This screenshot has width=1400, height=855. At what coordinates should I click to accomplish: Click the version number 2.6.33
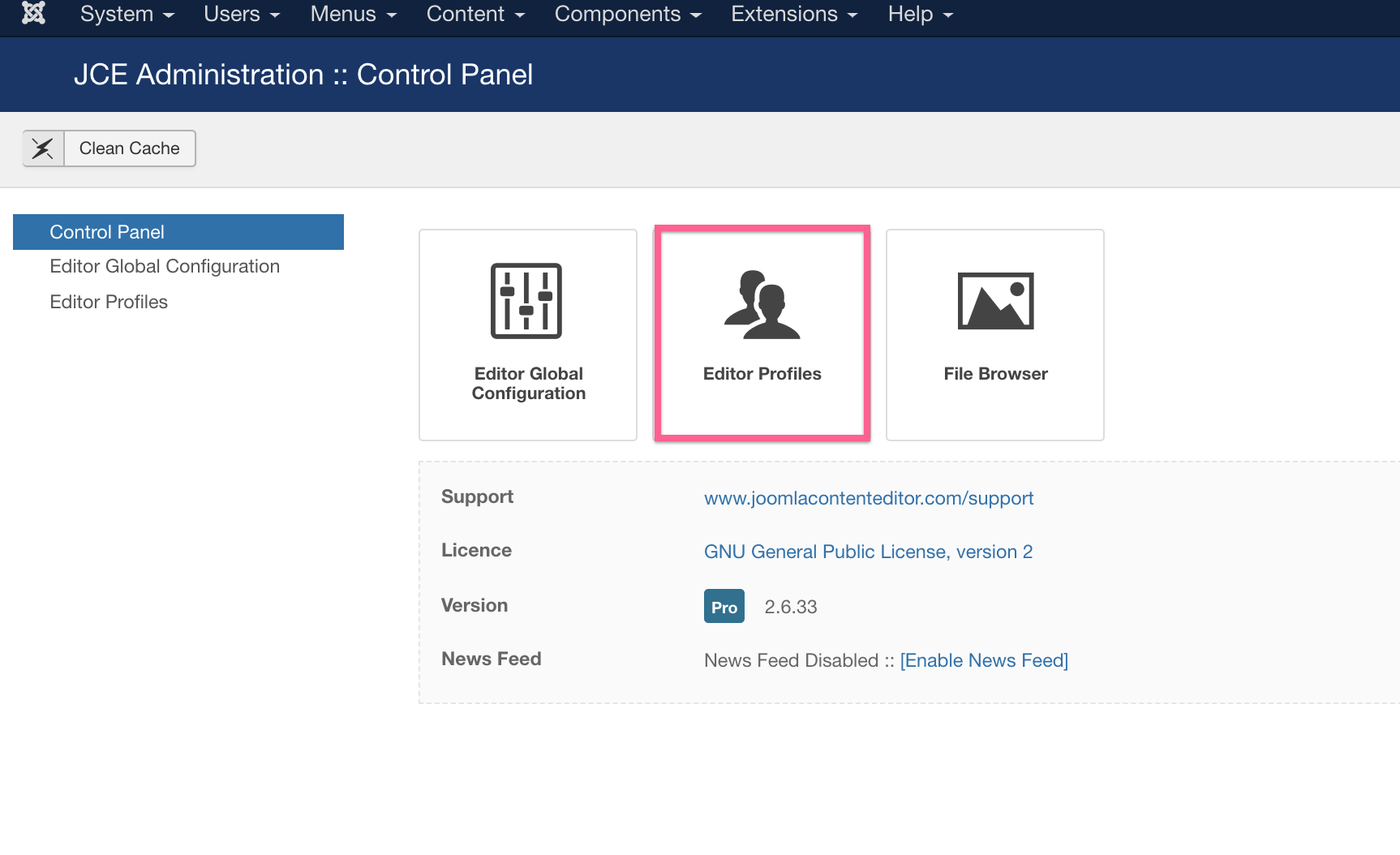coord(791,607)
